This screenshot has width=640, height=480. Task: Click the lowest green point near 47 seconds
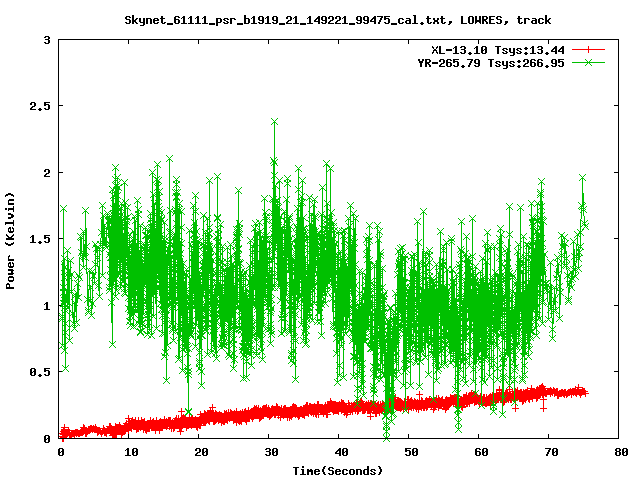click(386, 438)
